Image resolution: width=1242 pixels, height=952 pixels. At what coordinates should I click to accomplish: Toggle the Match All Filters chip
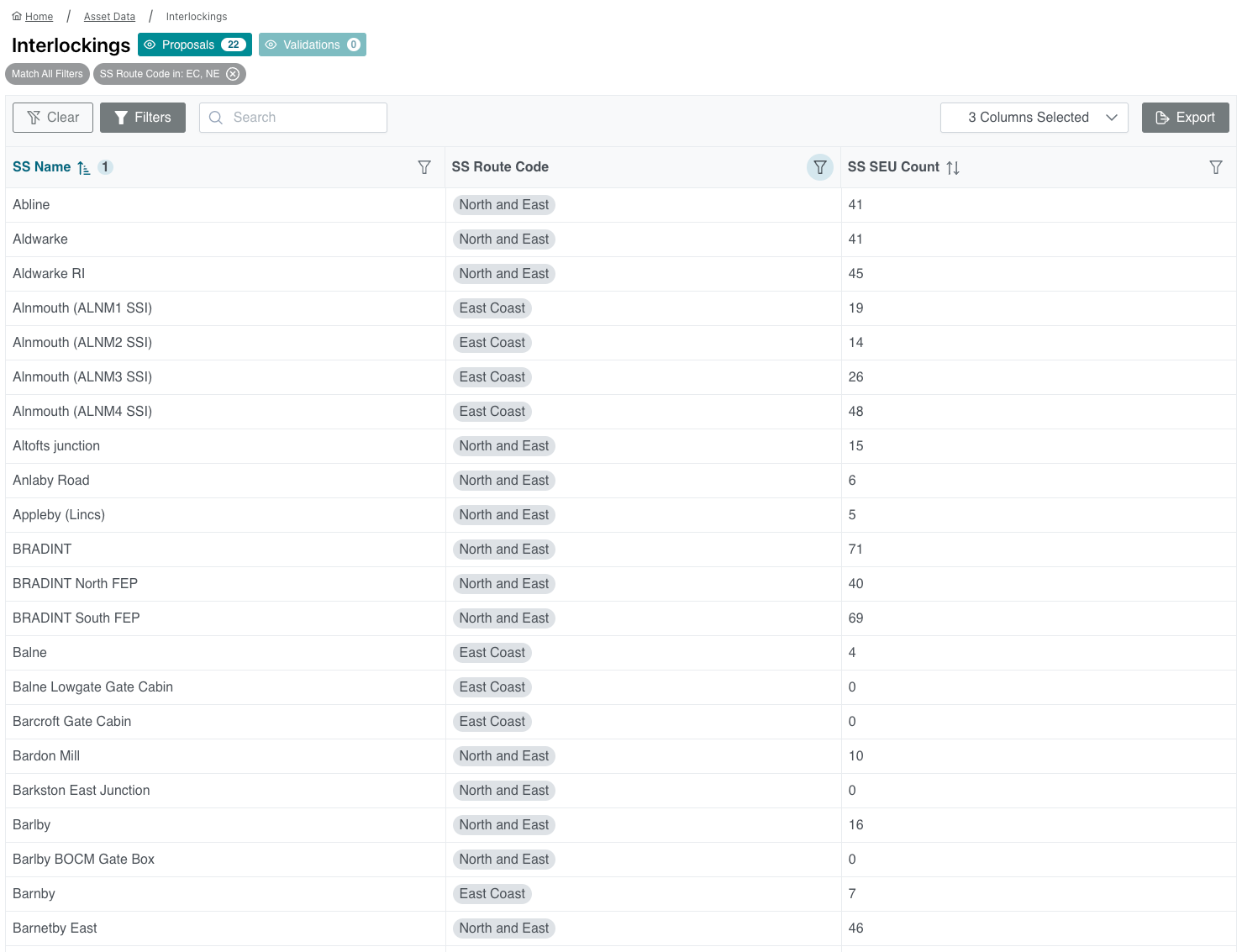(x=47, y=74)
